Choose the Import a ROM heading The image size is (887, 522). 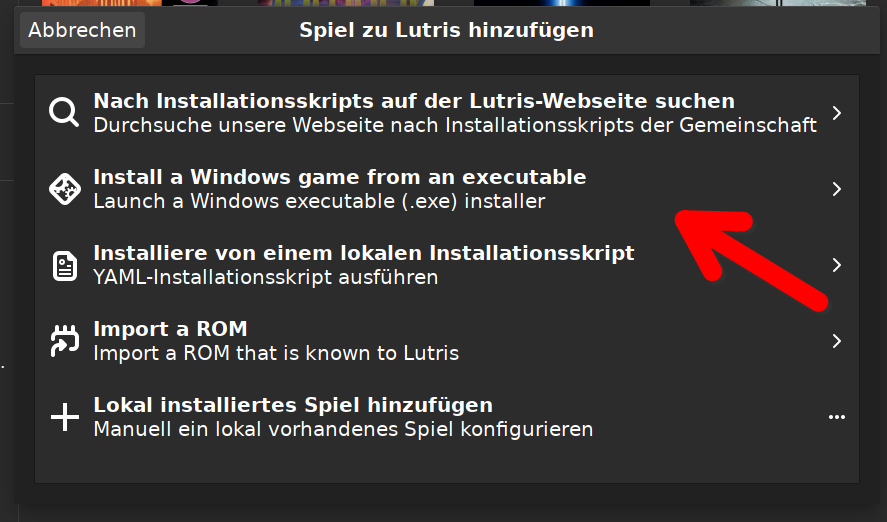(170, 329)
